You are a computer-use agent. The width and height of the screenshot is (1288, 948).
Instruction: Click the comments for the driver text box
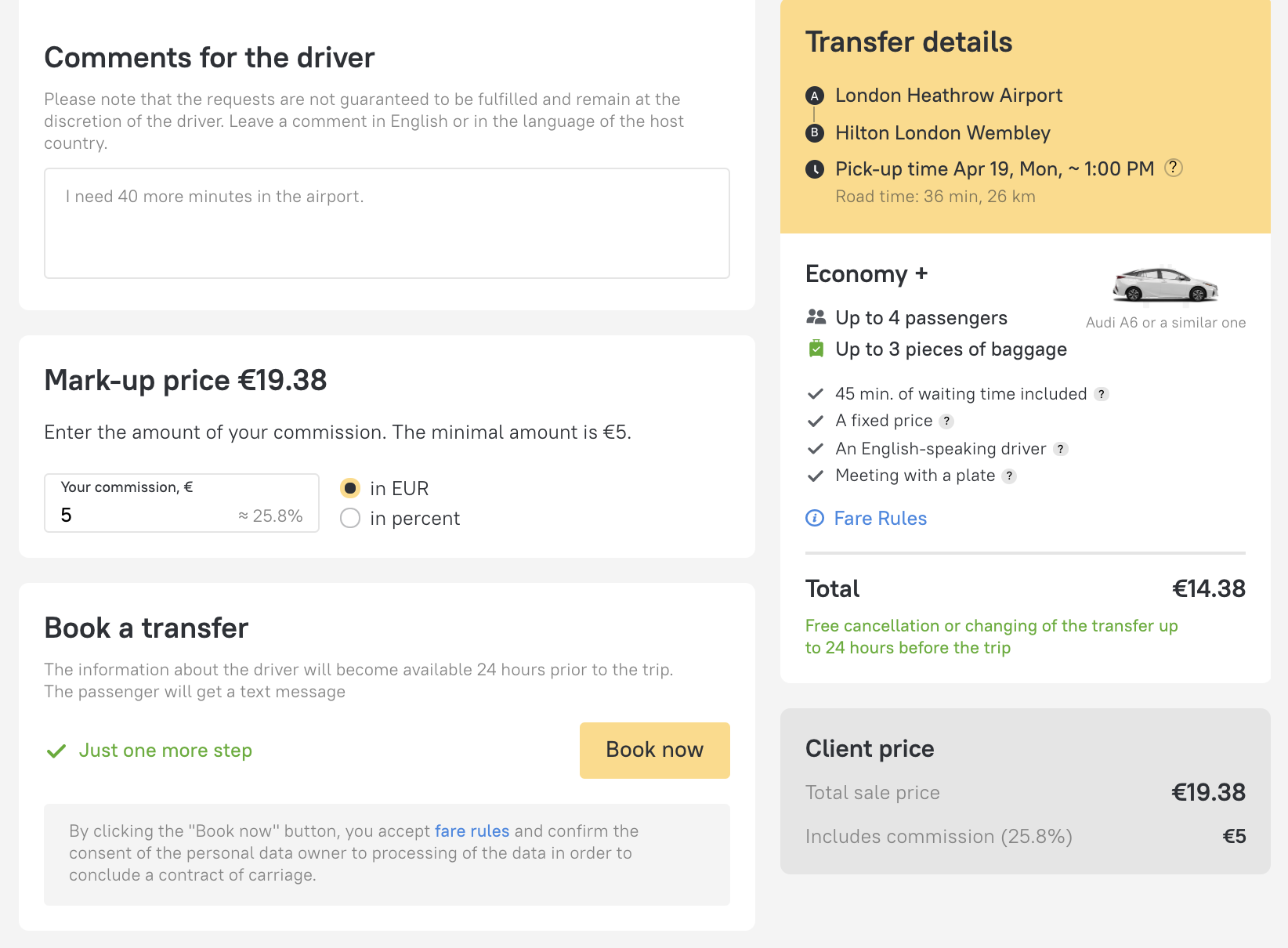tap(387, 223)
